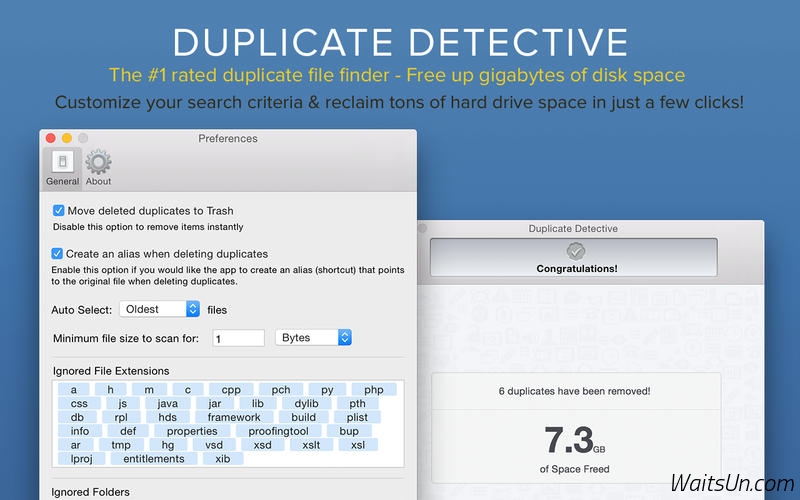This screenshot has width=800, height=500.
Task: Select the 'py' extension token
Action: (327, 390)
